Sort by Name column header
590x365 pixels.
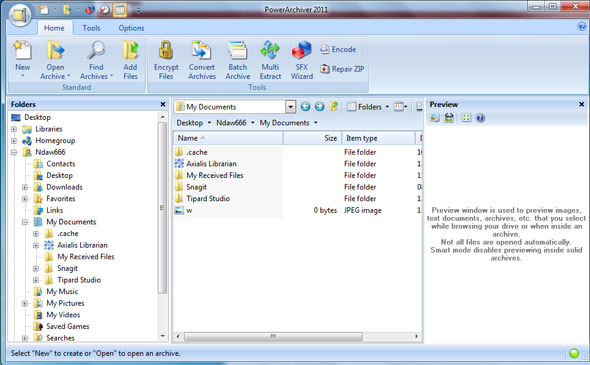pyautogui.click(x=228, y=138)
